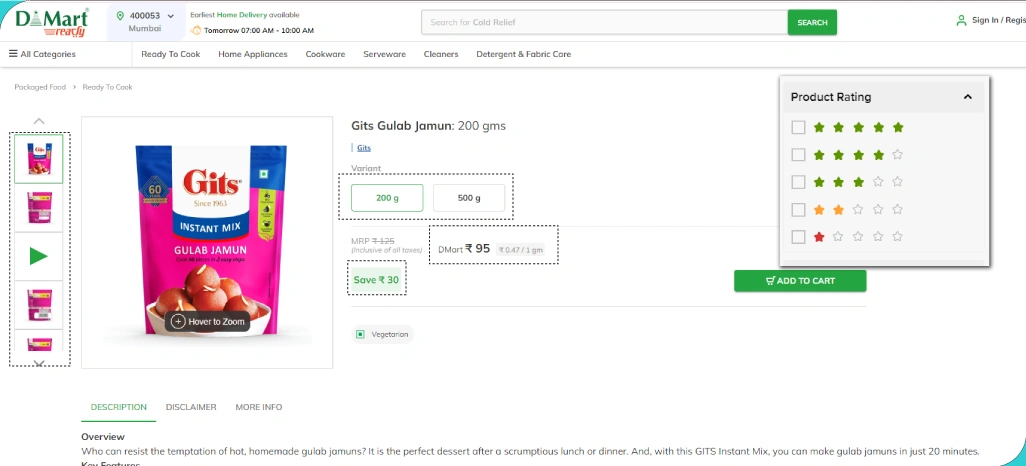This screenshot has width=1026, height=466.
Task: Collapse the Product Rating panel
Action: [967, 97]
